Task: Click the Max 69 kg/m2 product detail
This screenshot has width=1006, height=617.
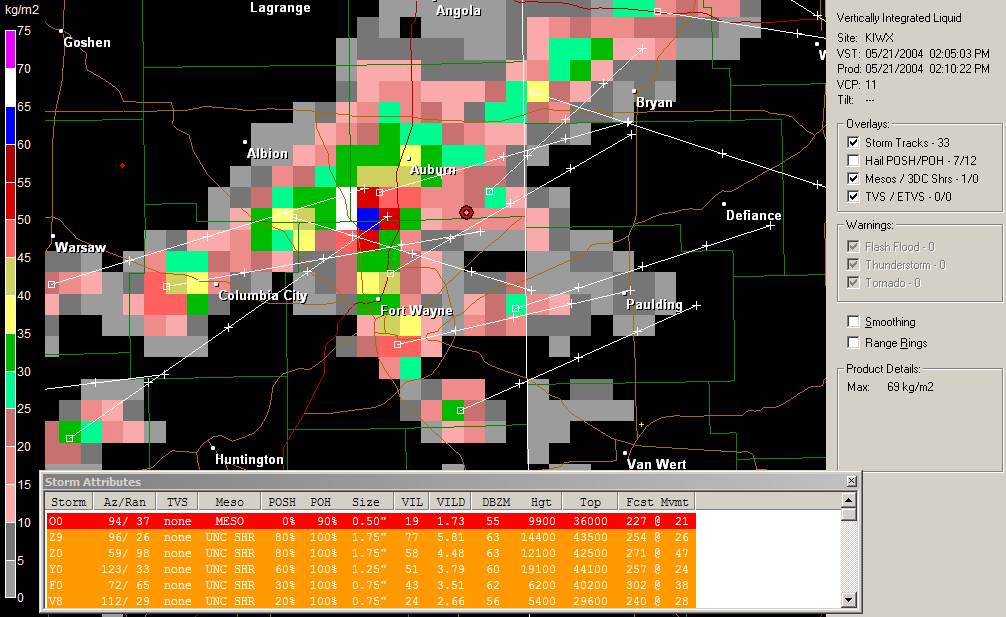Action: point(890,387)
